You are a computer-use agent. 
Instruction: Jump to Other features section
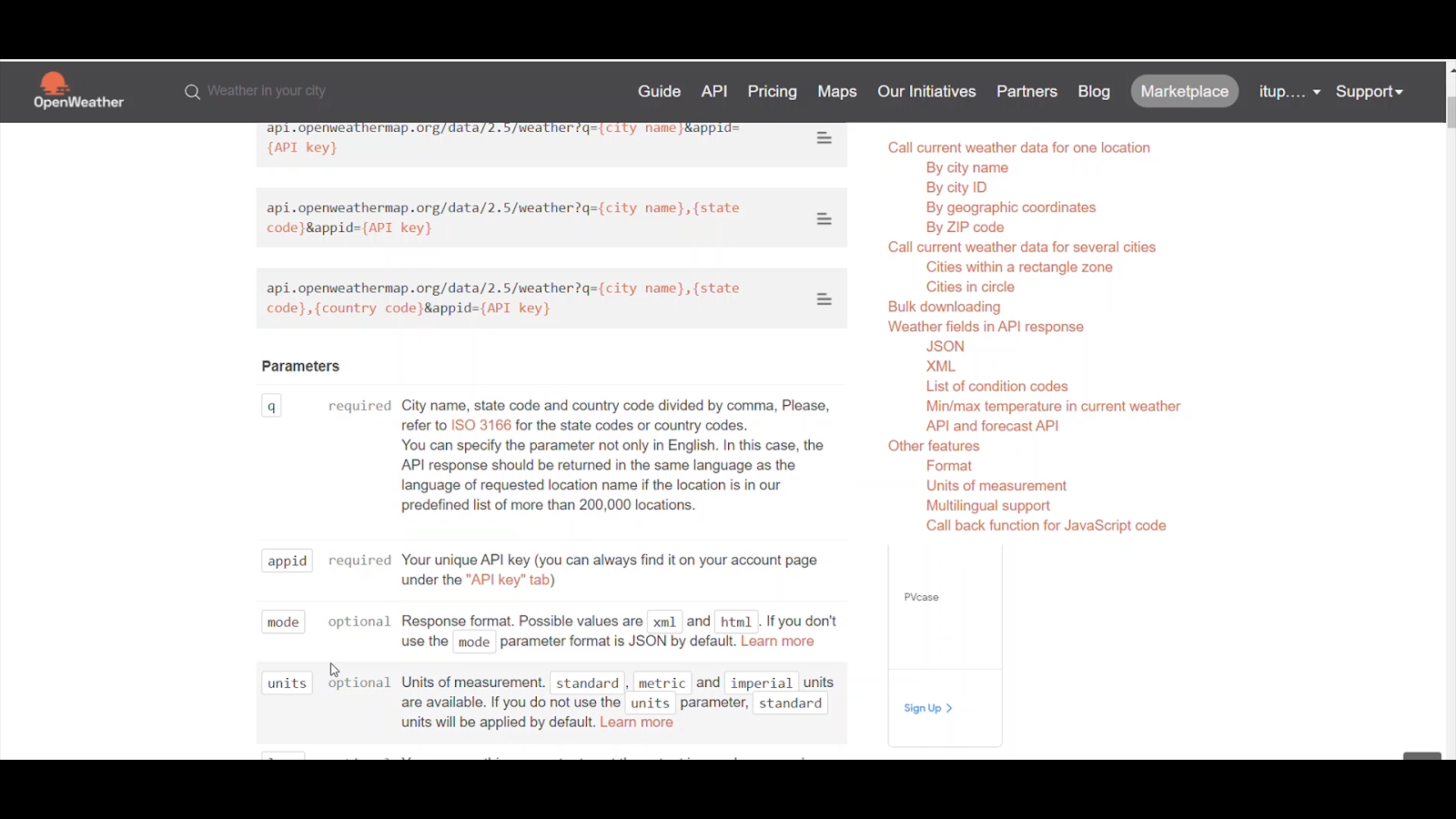tap(934, 447)
